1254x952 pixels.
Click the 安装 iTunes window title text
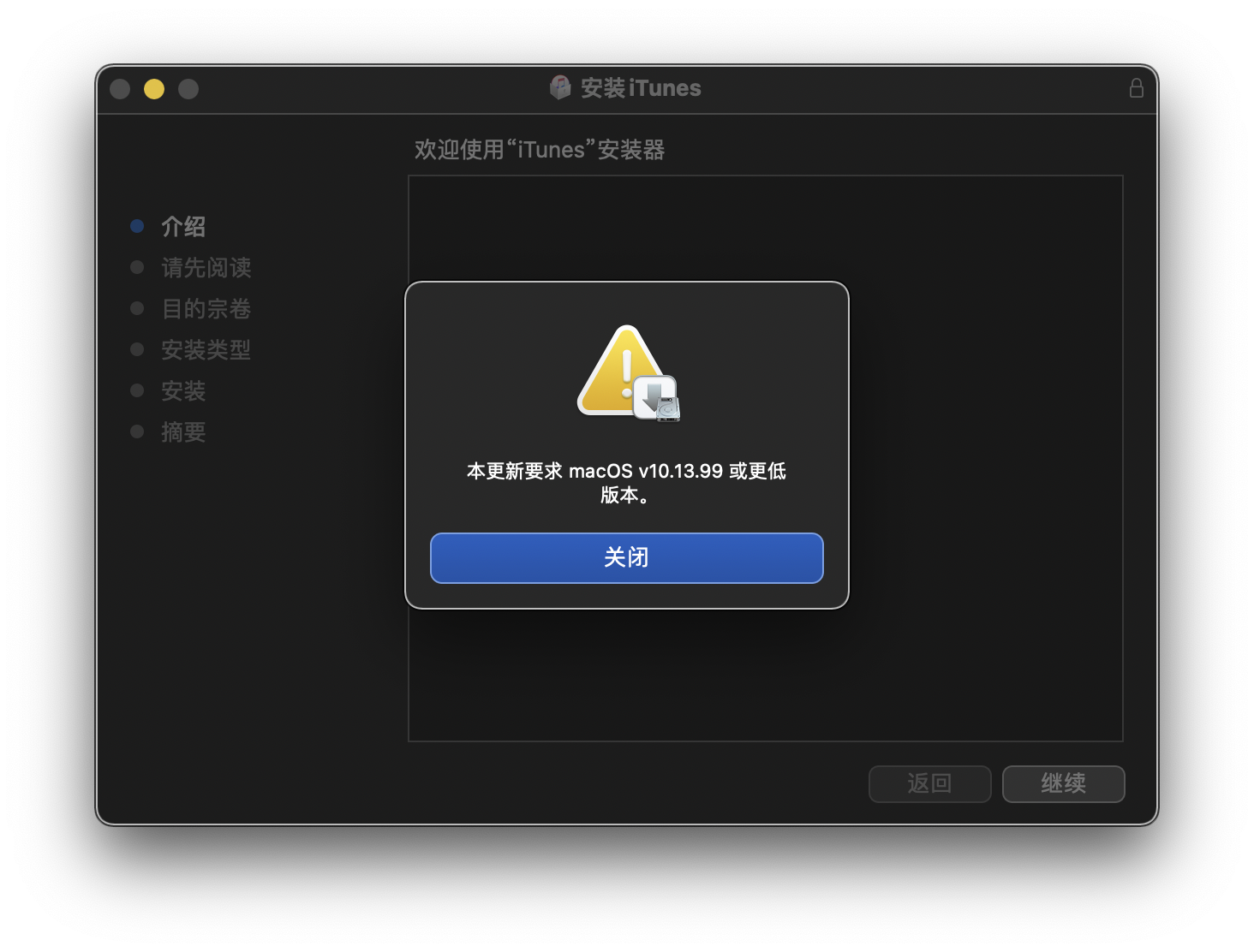[x=641, y=88]
